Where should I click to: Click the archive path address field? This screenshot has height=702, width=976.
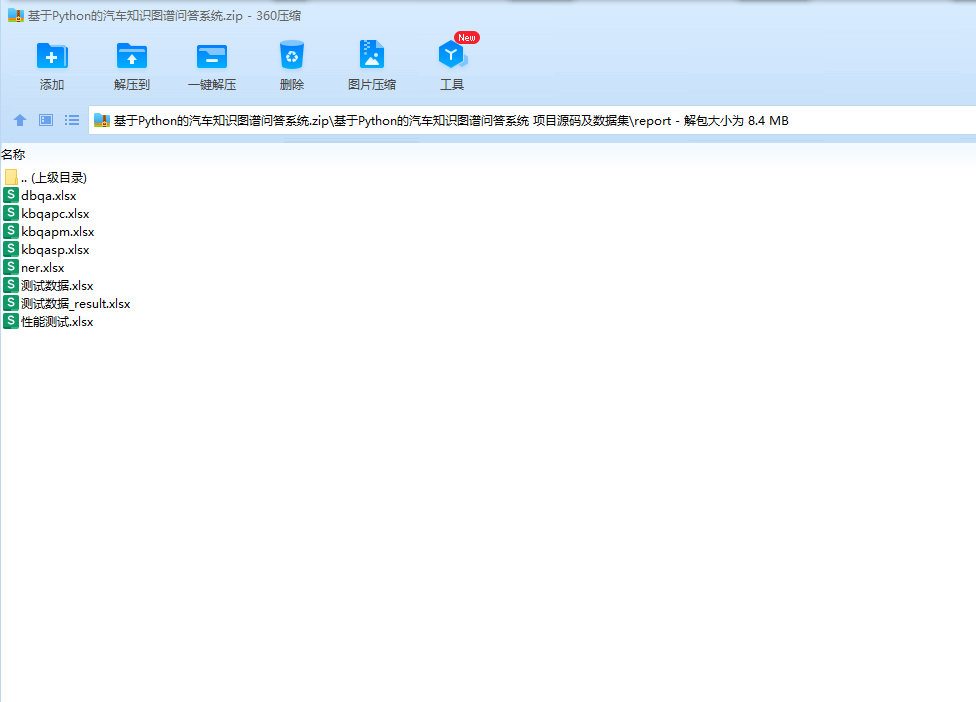(x=532, y=121)
